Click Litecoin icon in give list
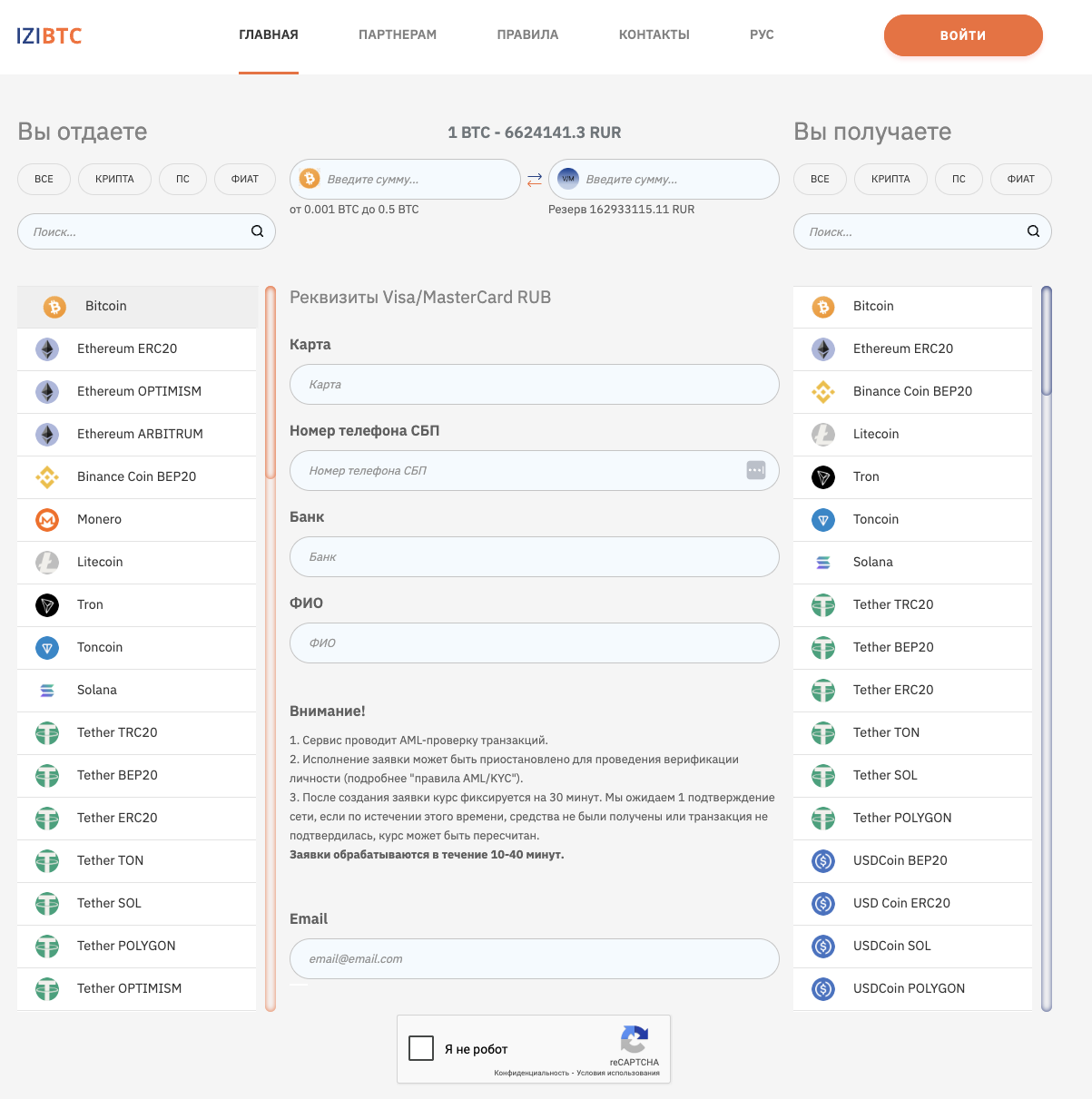 [47, 563]
